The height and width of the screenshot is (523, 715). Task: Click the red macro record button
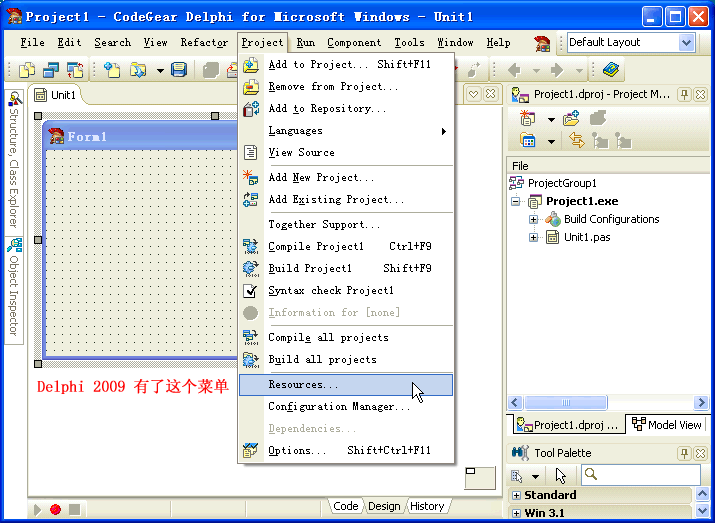point(56,509)
